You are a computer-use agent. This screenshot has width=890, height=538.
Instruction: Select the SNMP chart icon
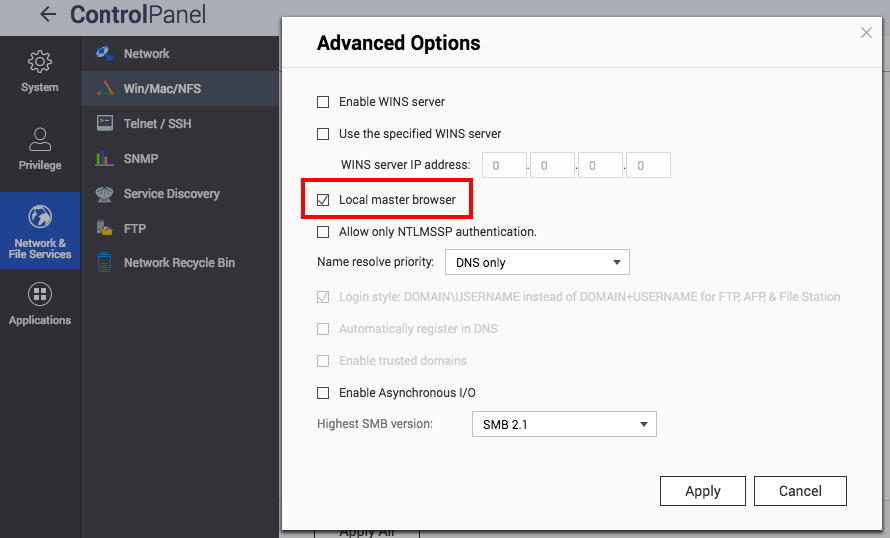104,158
